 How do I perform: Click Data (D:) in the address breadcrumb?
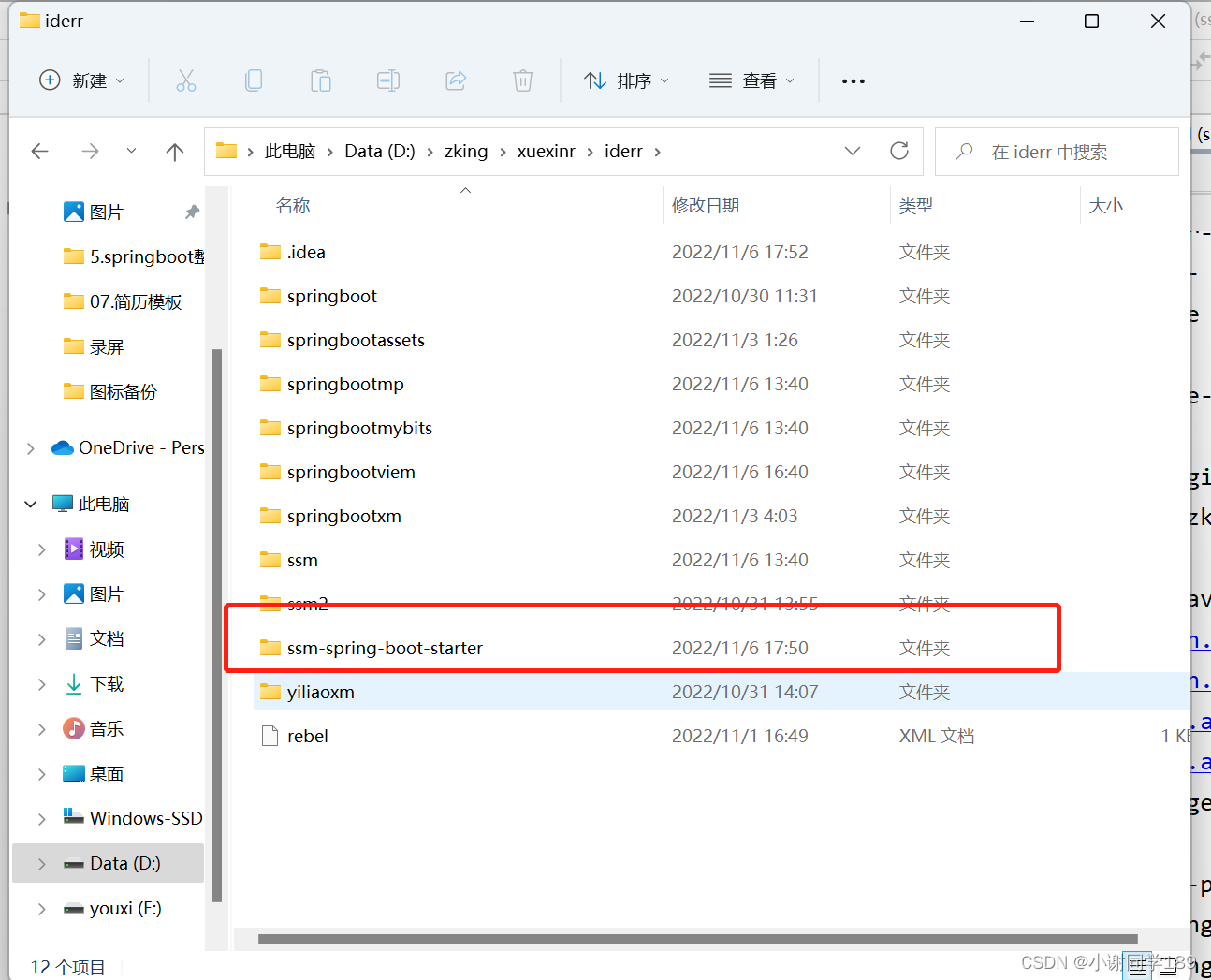tap(380, 152)
